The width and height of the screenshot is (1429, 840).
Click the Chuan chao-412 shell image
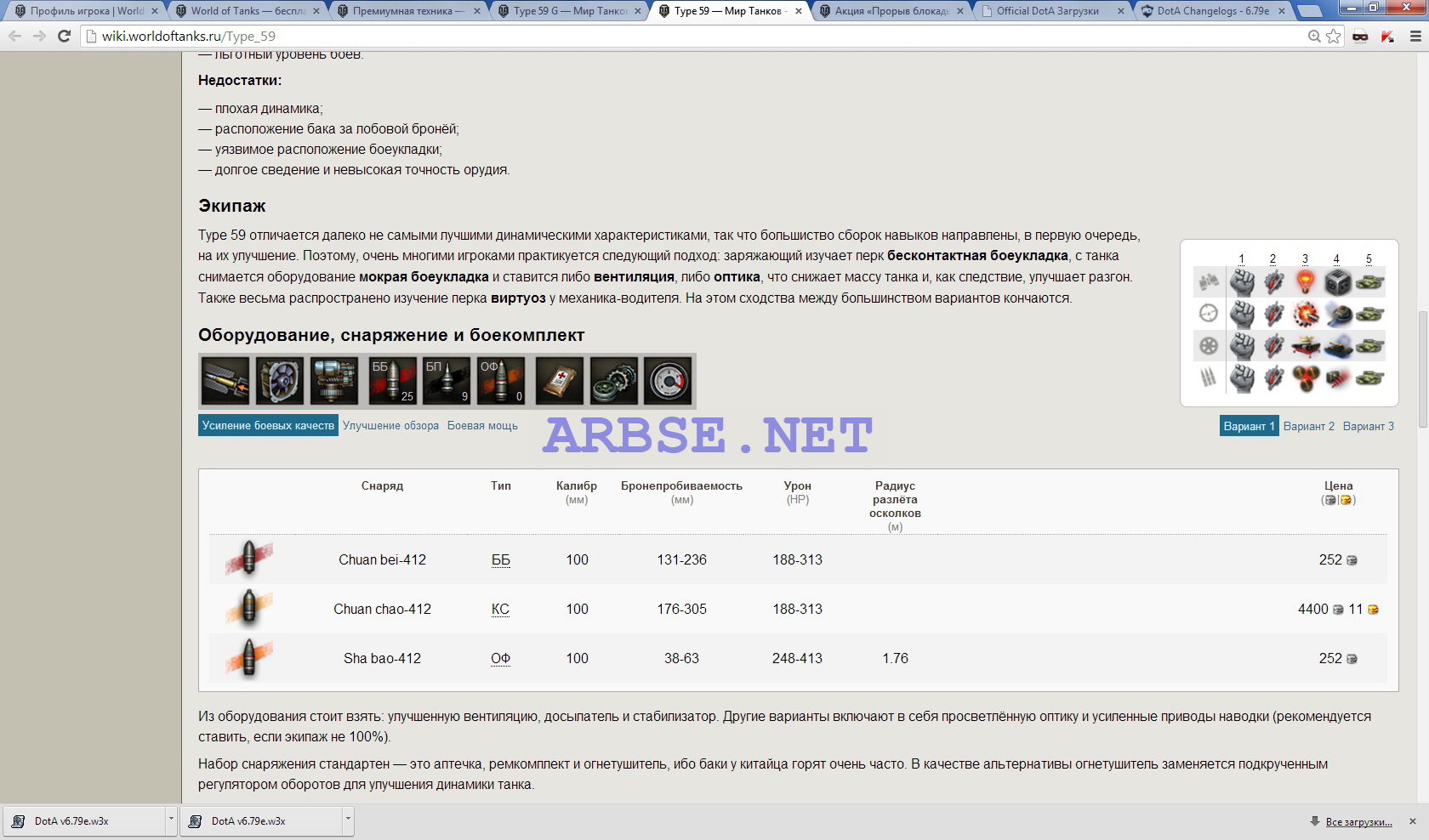249,609
